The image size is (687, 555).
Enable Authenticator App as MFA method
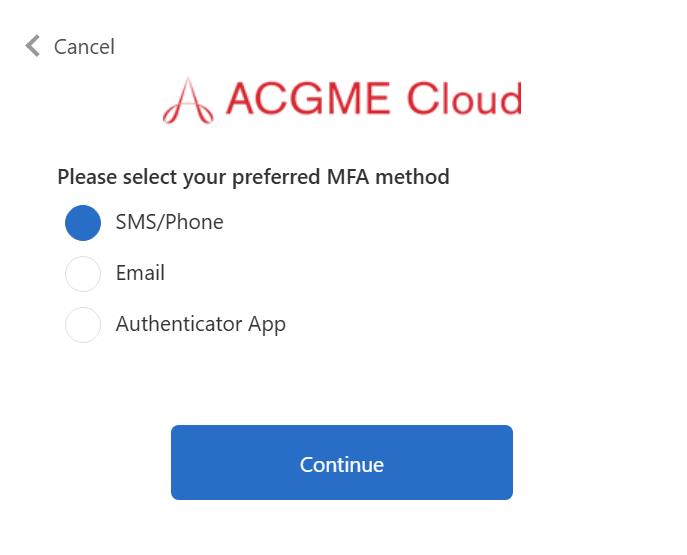83,325
